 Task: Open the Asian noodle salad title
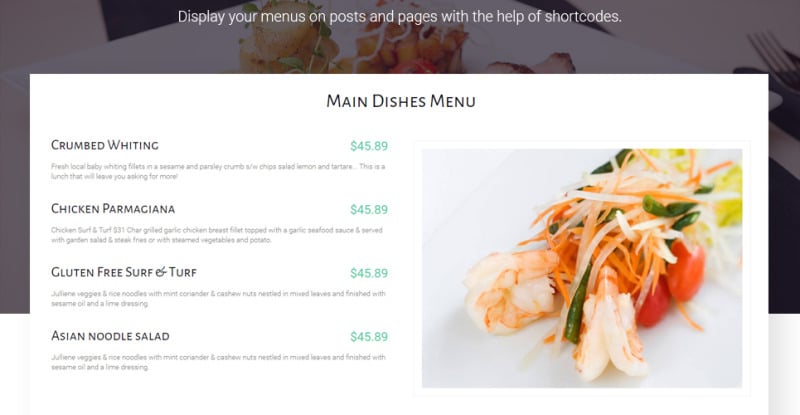click(x=110, y=336)
